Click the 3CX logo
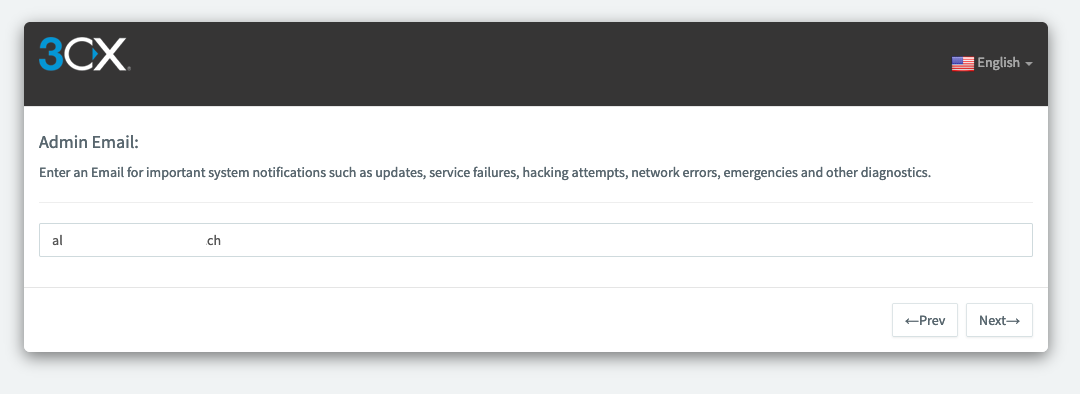The image size is (1080, 394). (84, 54)
